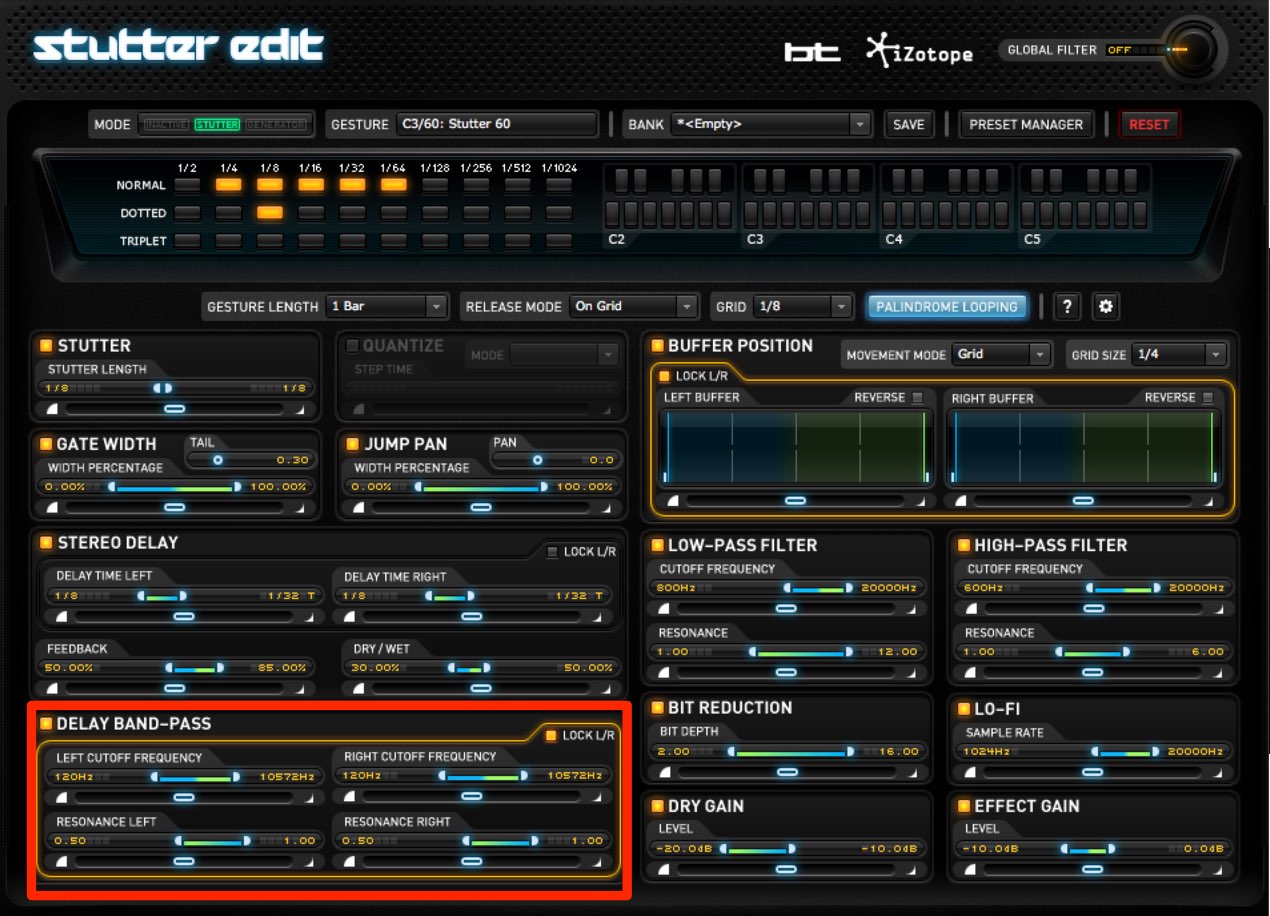Click the Left Buffer waveform display
Screen dimensions: 1270x916
click(796, 447)
